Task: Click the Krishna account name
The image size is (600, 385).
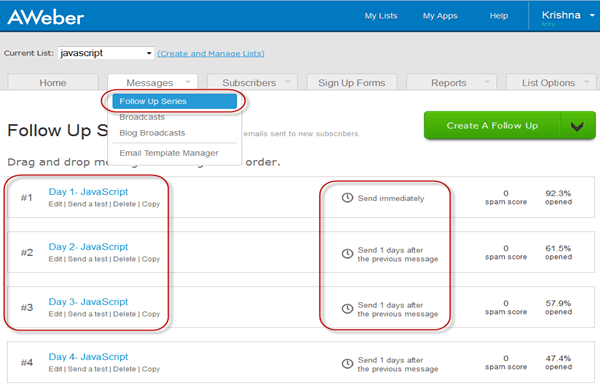Action: point(561,15)
